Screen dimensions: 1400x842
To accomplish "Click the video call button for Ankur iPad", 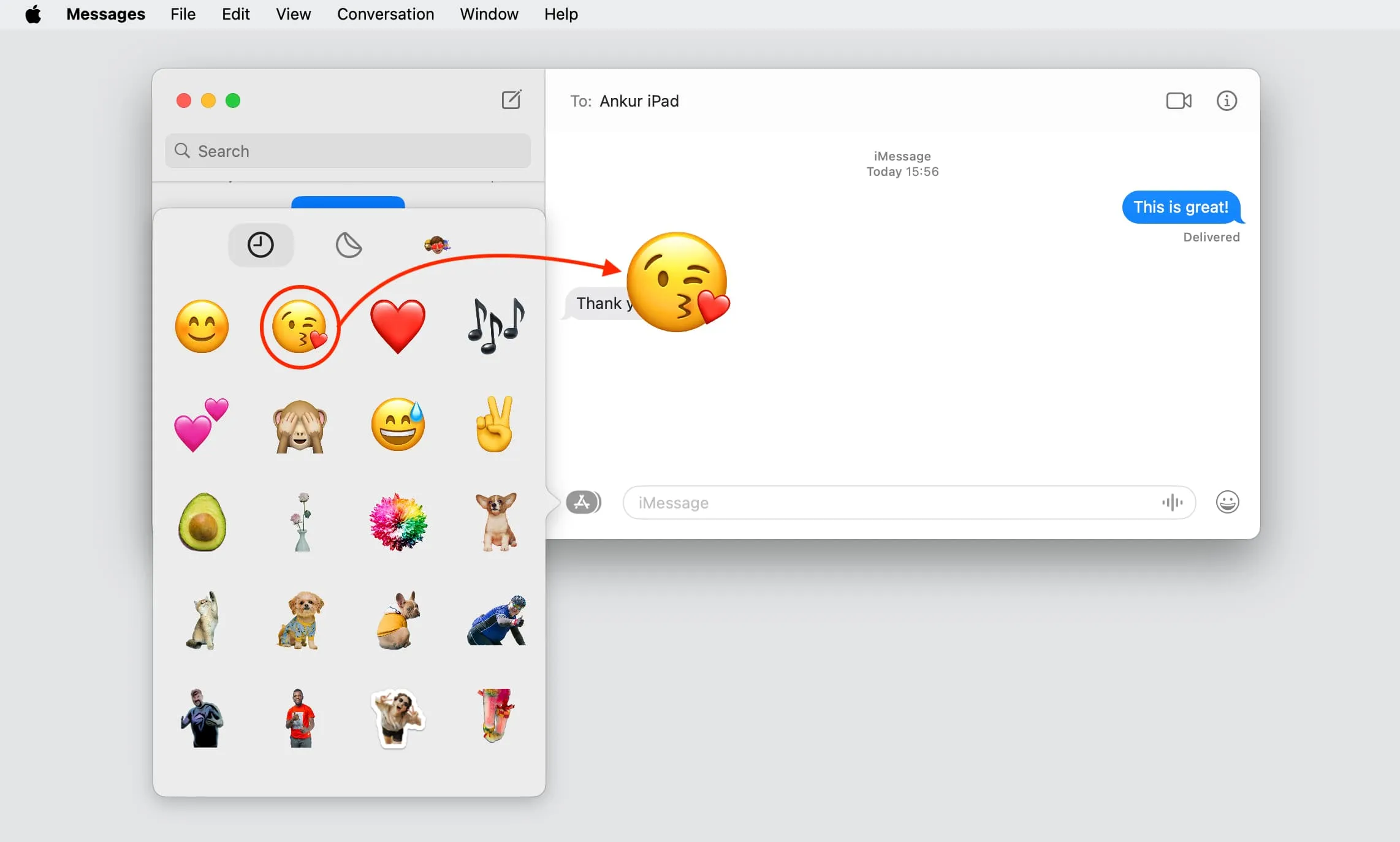I will tap(1178, 100).
